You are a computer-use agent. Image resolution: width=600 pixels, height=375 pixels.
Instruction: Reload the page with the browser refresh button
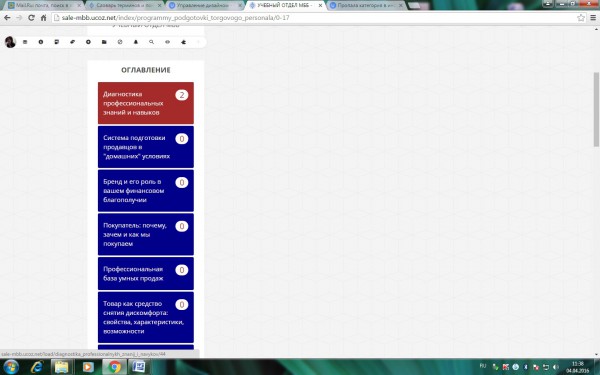(31, 18)
